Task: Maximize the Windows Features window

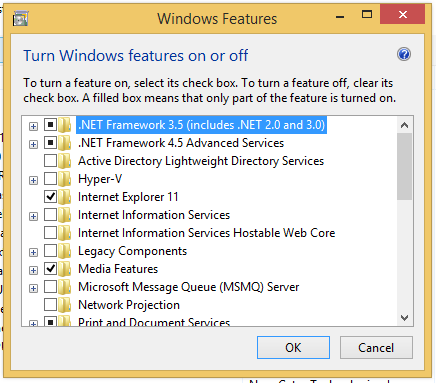Action: pyautogui.click(x=367, y=14)
